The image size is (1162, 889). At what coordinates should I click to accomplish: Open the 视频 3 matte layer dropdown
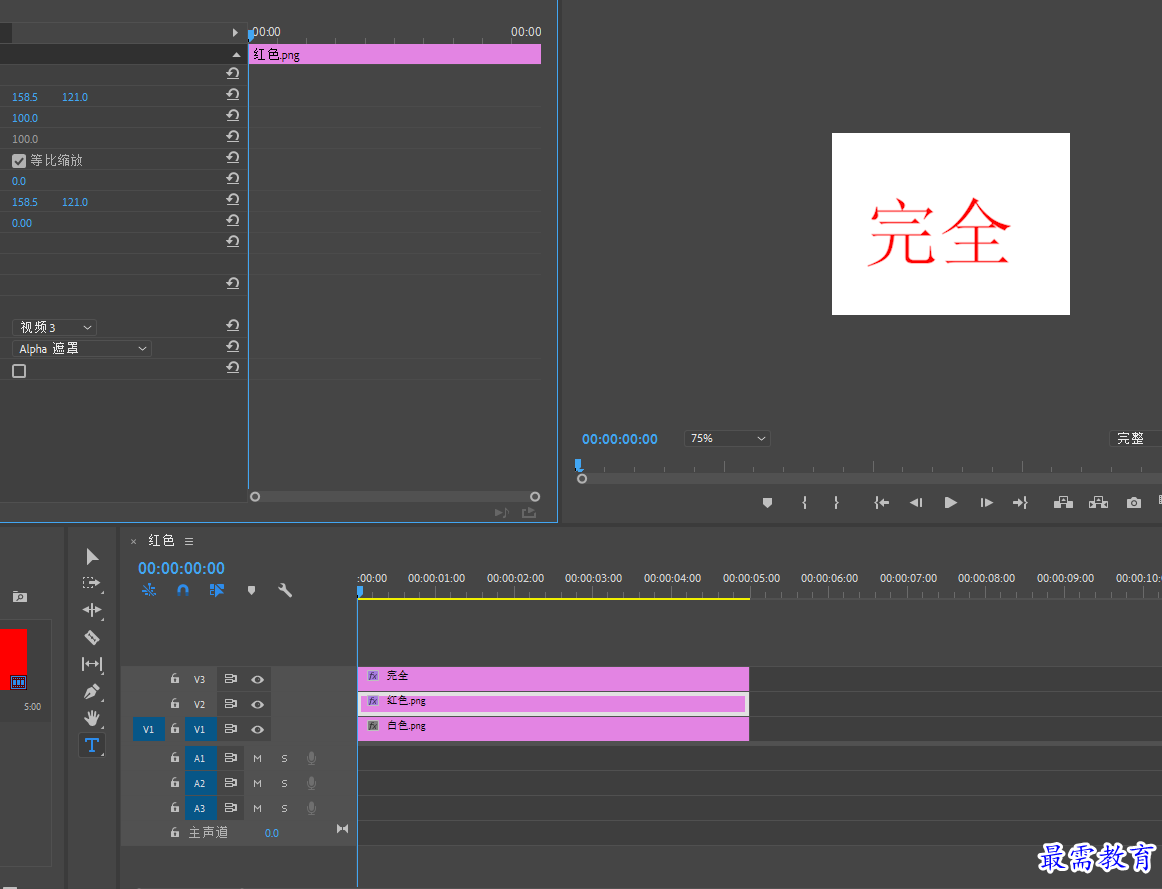tap(54, 327)
